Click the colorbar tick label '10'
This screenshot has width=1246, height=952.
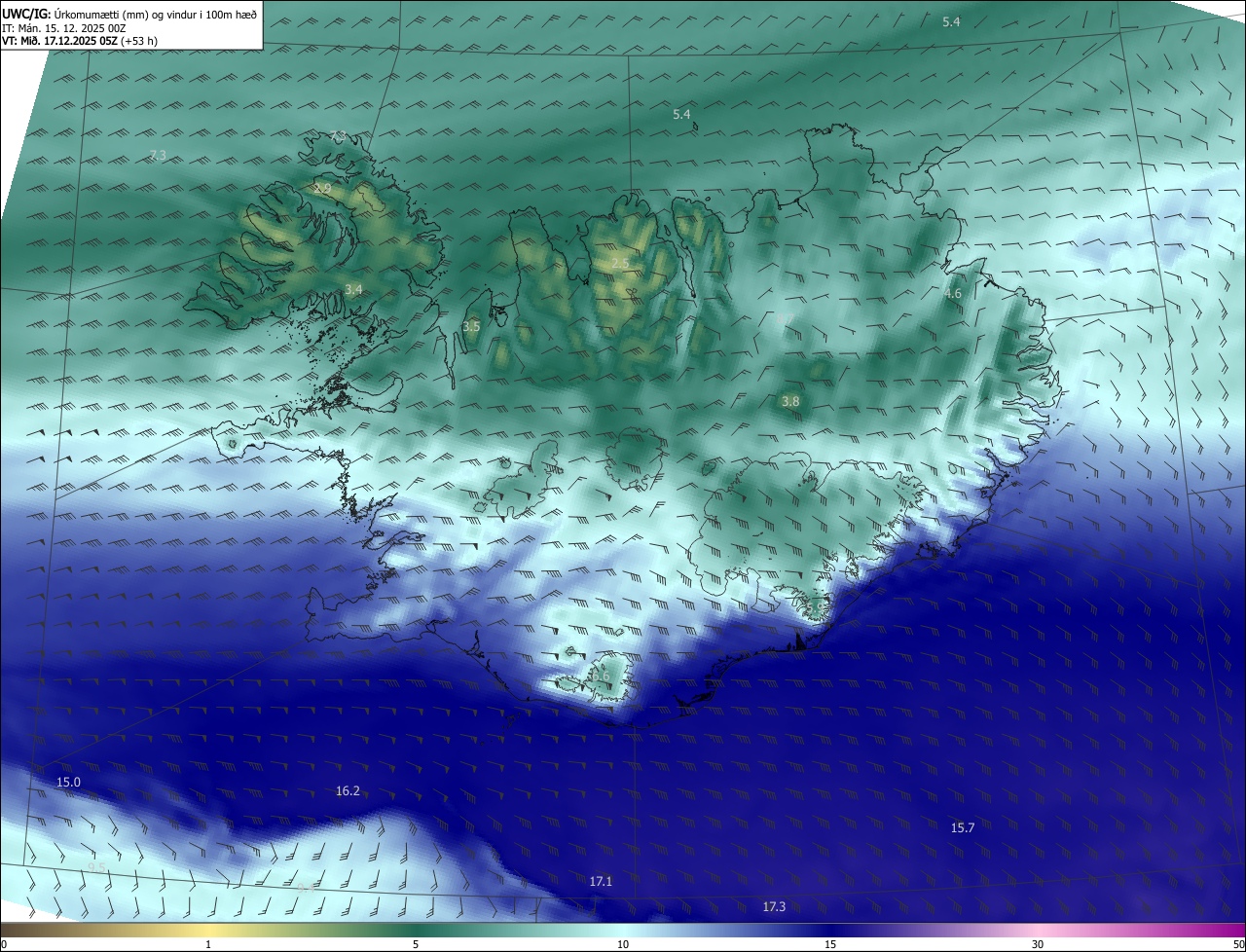tap(623, 944)
